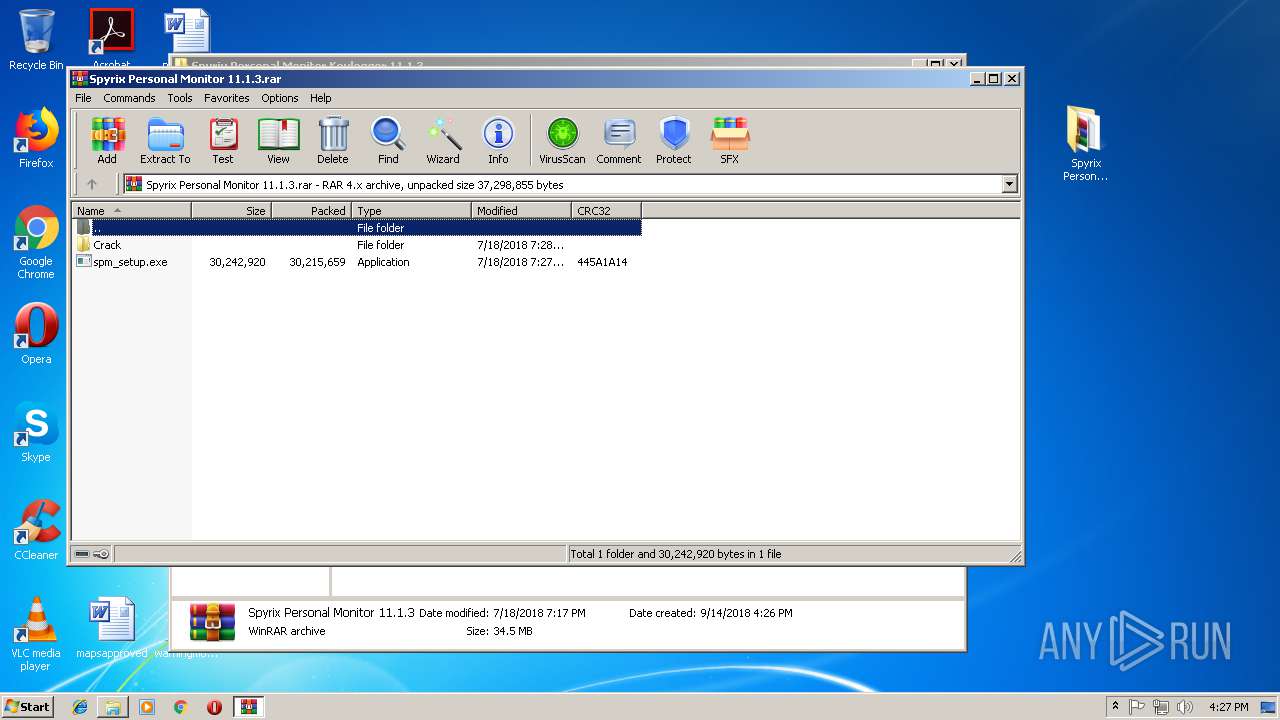Sort by Packed column header
Viewport: 1280px width, 720px height.
311,211
